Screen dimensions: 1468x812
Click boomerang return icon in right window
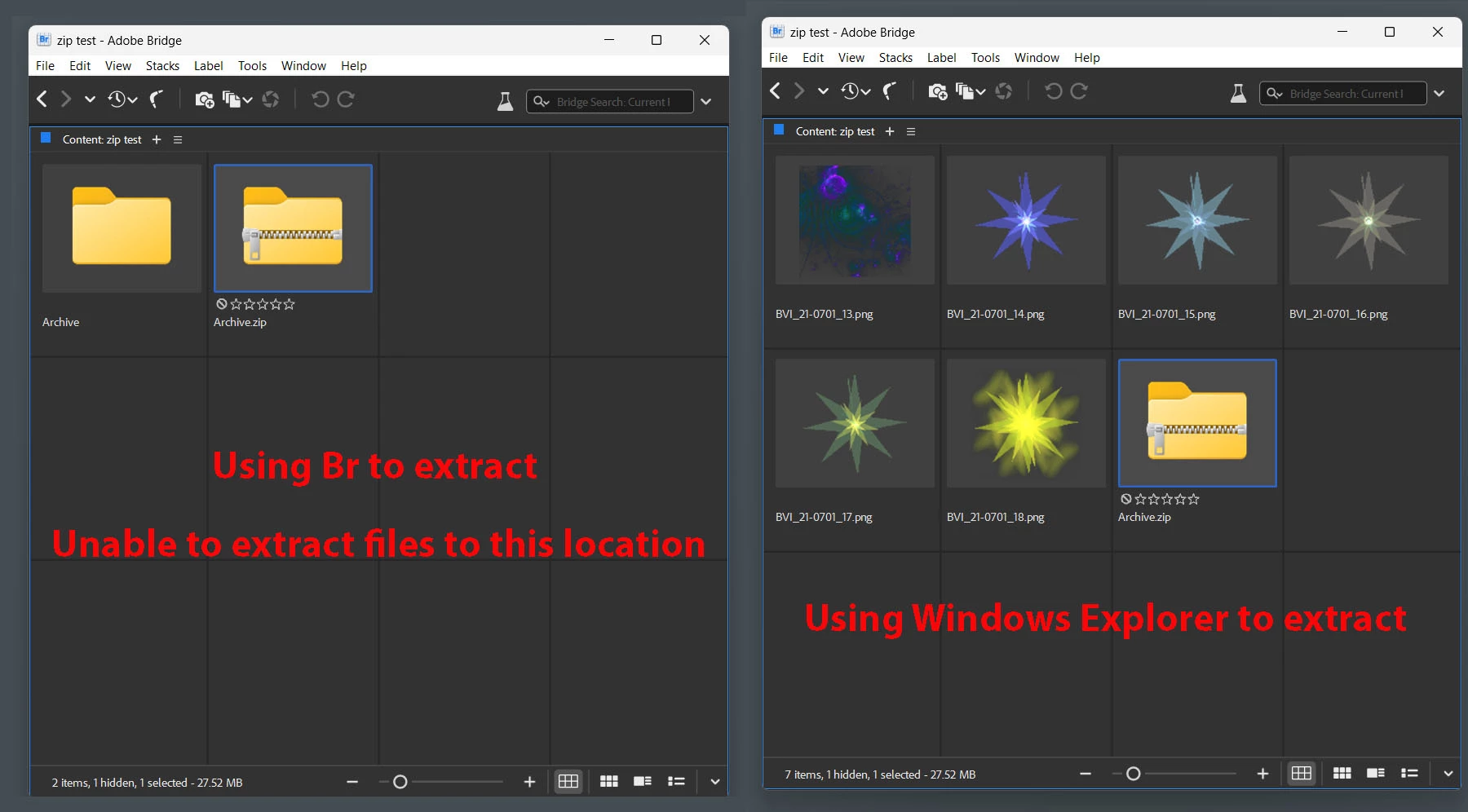click(890, 91)
